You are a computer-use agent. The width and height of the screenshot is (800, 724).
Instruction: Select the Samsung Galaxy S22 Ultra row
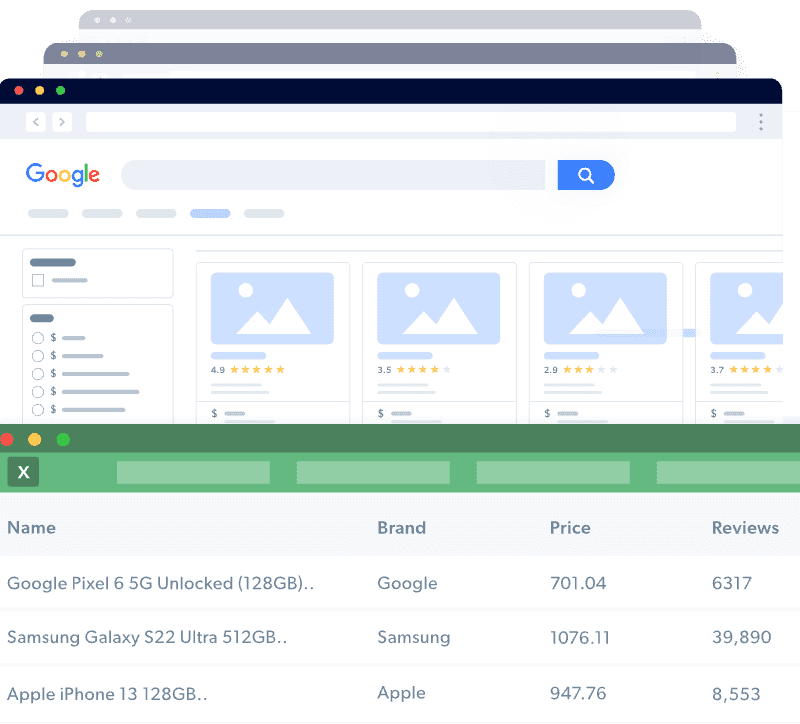147,637
